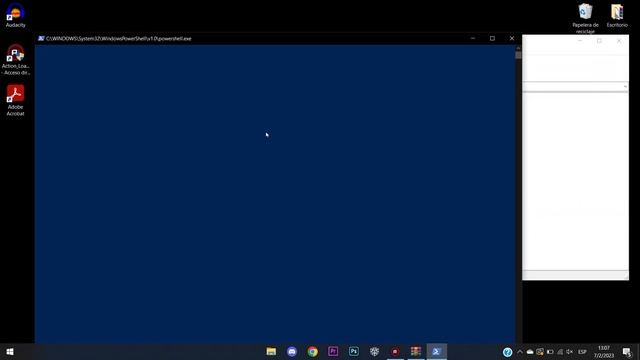The image size is (640, 360).
Task: Open Adobe Photoshop from the taskbar
Action: (354, 351)
